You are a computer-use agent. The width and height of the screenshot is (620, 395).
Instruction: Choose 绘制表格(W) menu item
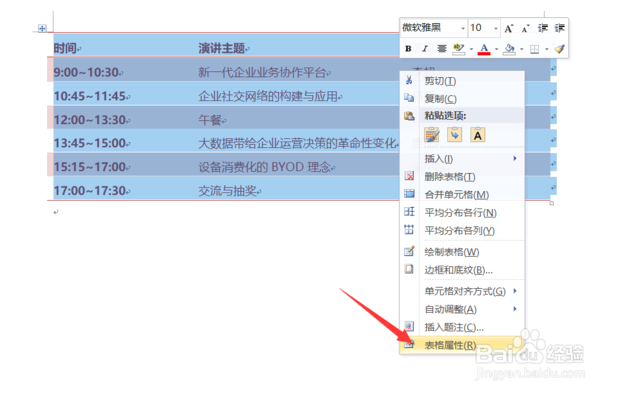tap(462, 252)
